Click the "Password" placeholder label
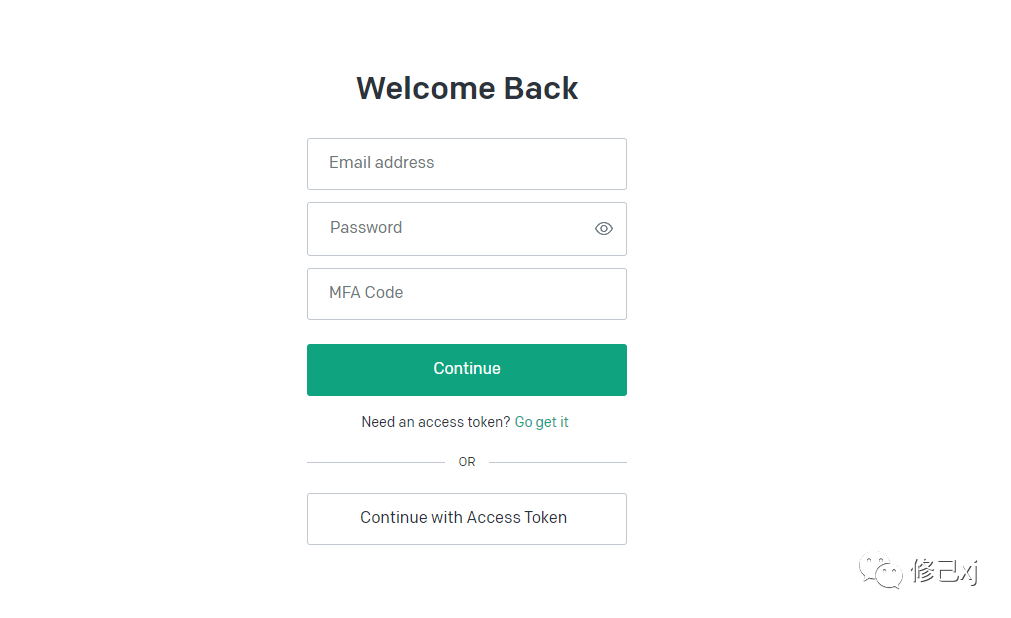The width and height of the screenshot is (1011, 618). pyautogui.click(x=366, y=228)
